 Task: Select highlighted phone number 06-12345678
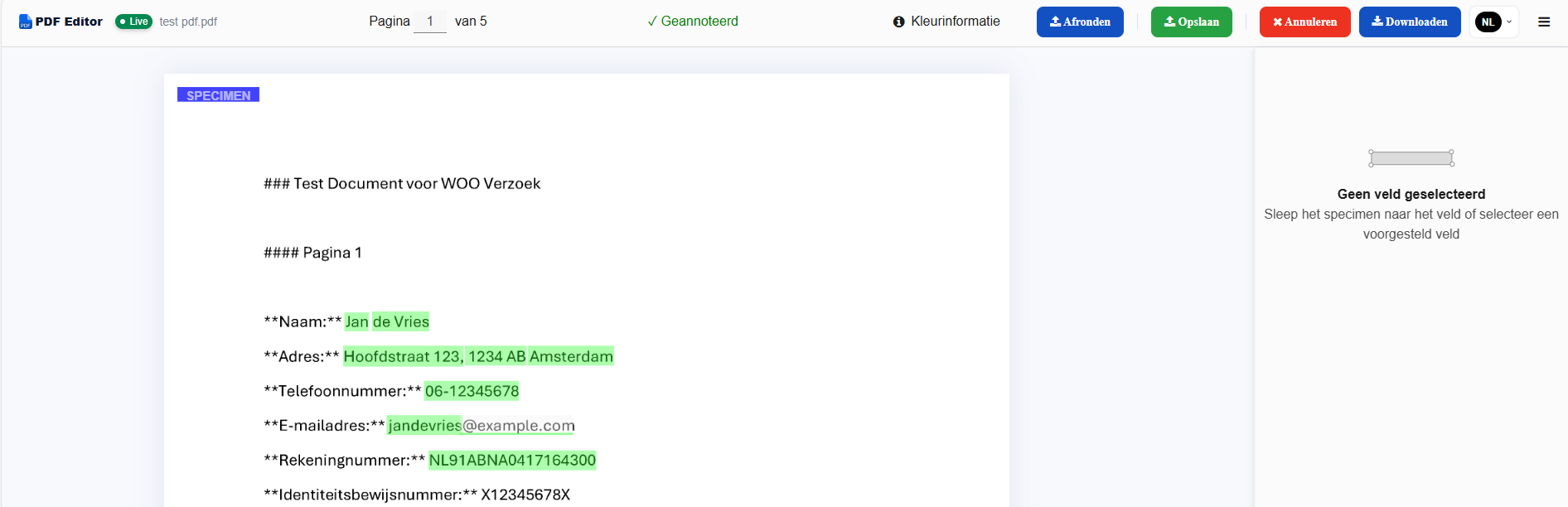tap(472, 391)
